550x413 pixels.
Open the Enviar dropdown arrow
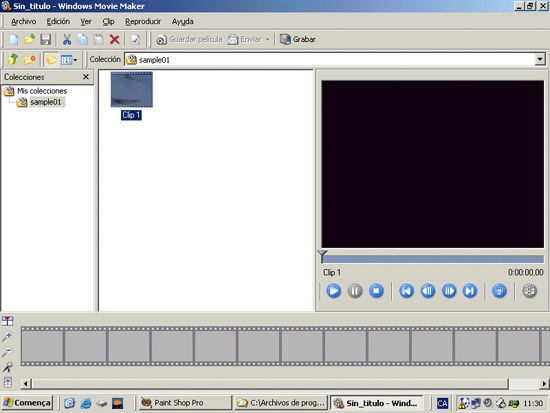pyautogui.click(x=268, y=39)
